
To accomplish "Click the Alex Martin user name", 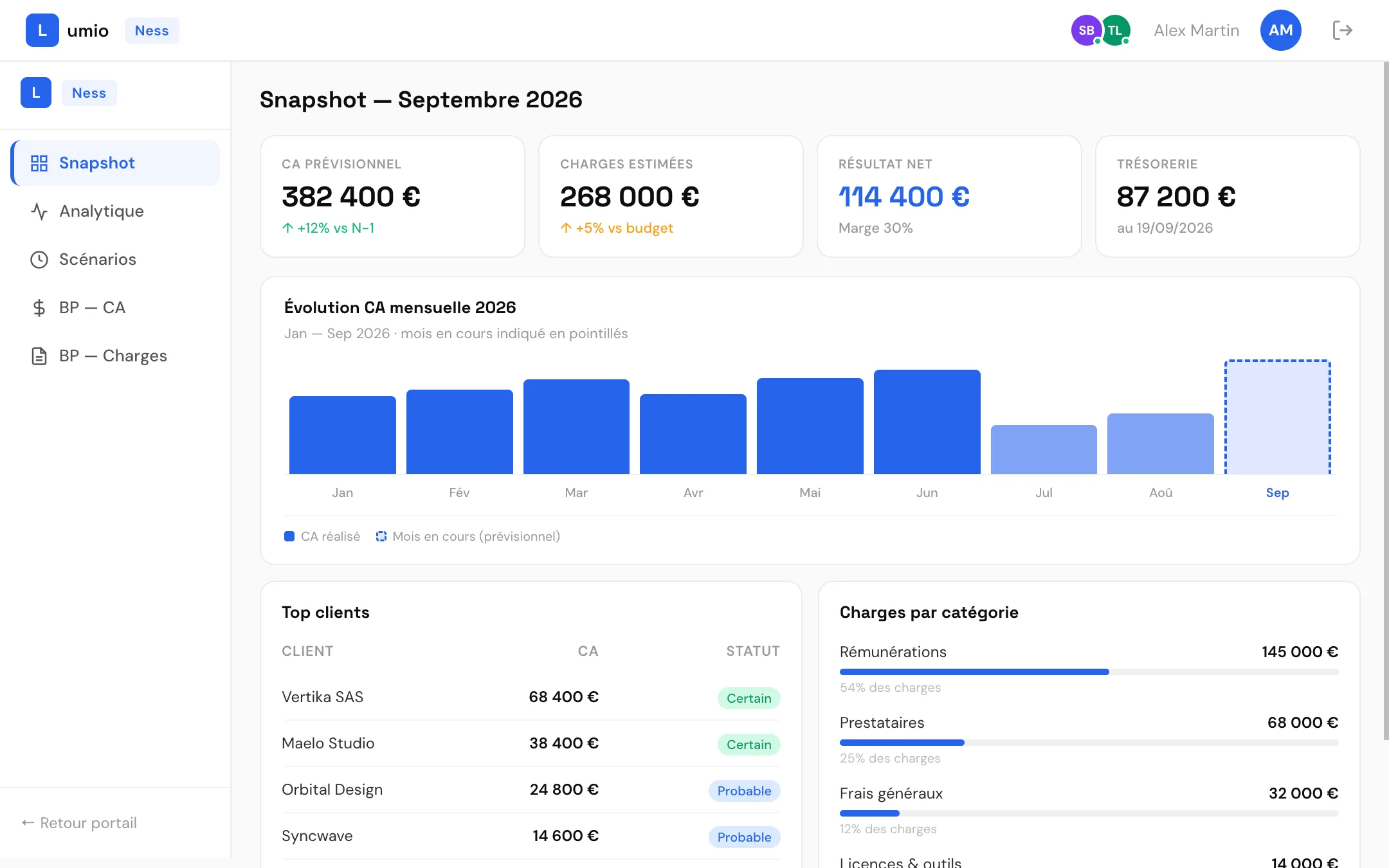I will point(1196,30).
